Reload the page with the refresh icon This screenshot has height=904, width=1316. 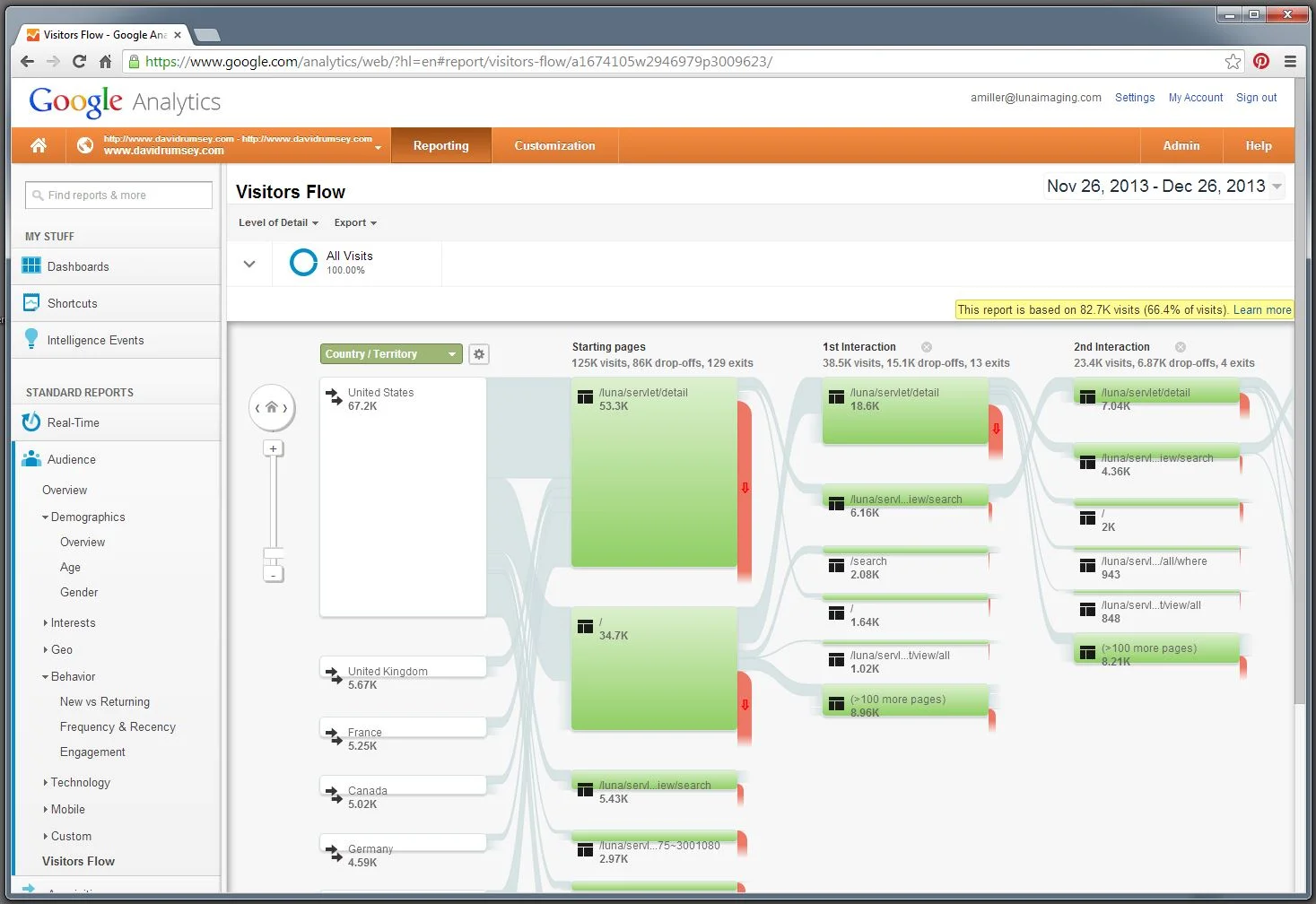79,61
